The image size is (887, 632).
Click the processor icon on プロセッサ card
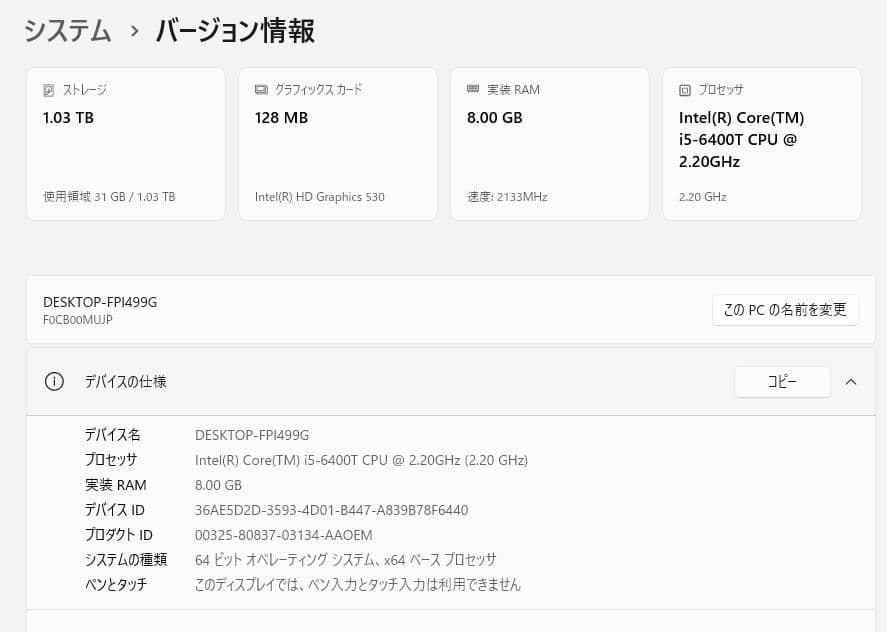tap(685, 89)
